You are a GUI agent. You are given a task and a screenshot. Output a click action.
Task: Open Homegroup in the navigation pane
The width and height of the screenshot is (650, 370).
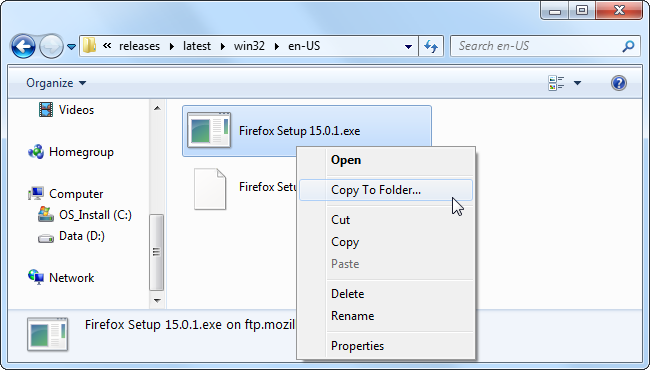tap(81, 152)
